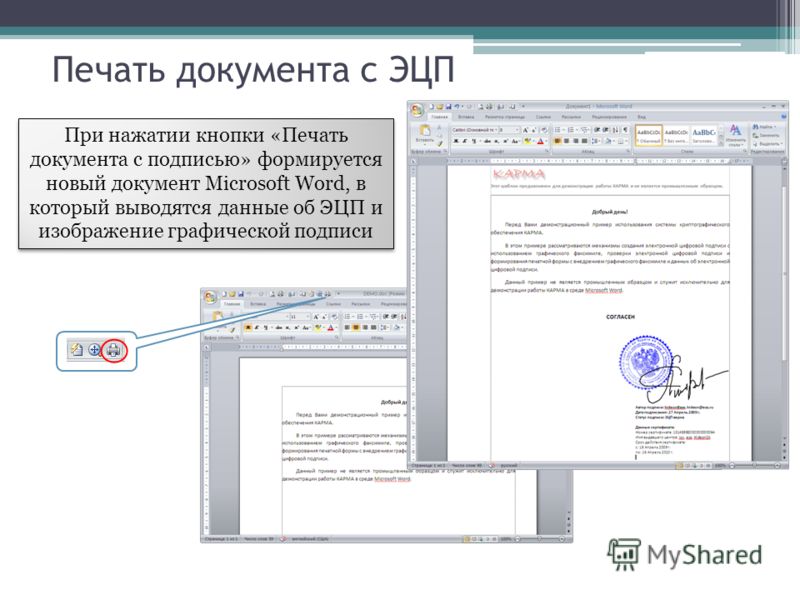Image resolution: width=800 pixels, height=600 pixels.
Task: Select Format Painter brush in front window
Action: click(x=440, y=144)
